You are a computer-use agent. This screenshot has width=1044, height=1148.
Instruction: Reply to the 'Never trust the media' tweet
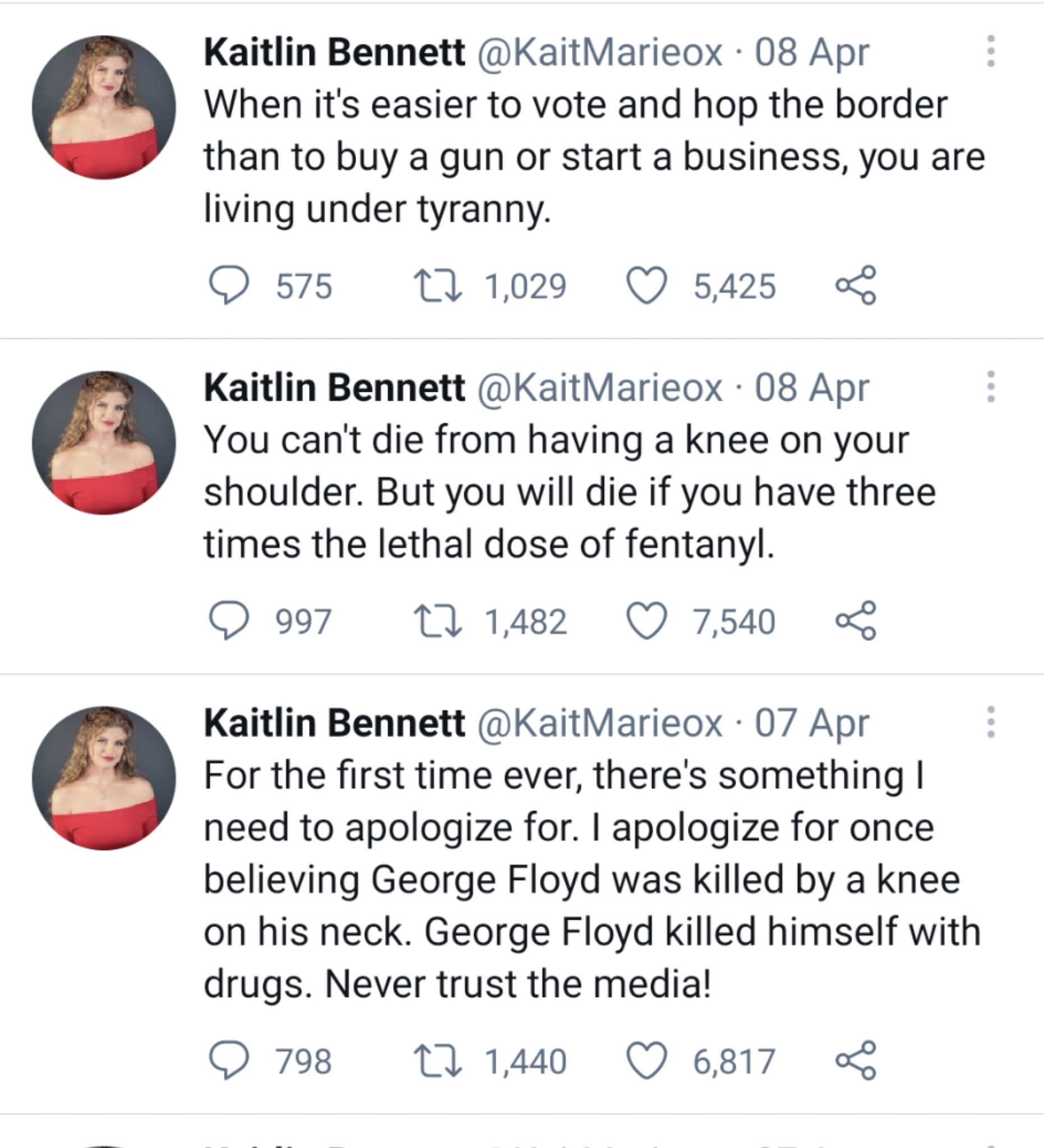pyautogui.click(x=229, y=1061)
